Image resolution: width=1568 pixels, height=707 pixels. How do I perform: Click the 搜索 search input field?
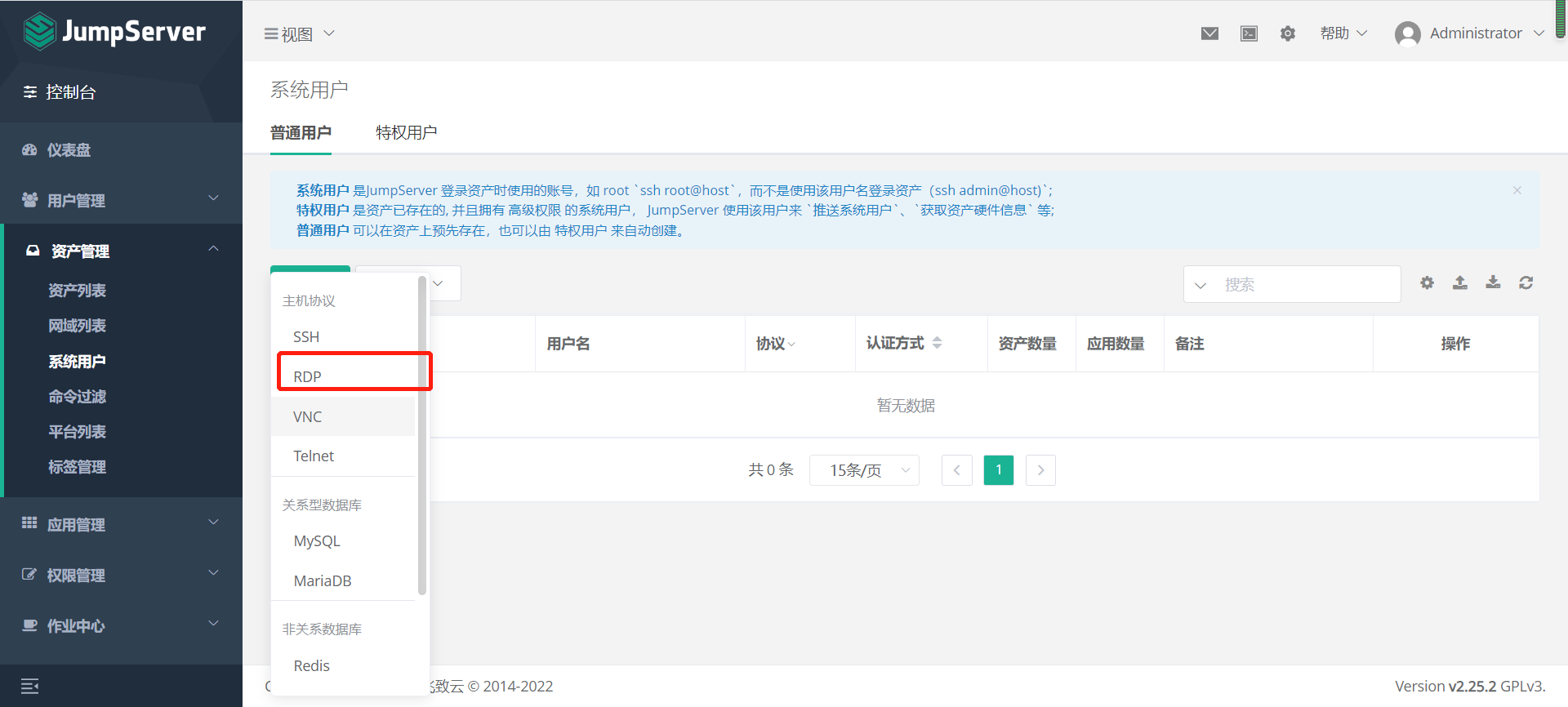click(1307, 284)
